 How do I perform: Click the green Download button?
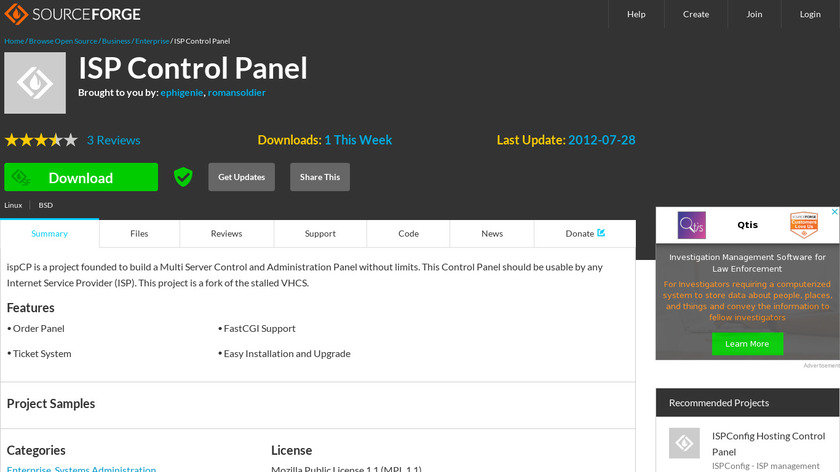tap(81, 177)
